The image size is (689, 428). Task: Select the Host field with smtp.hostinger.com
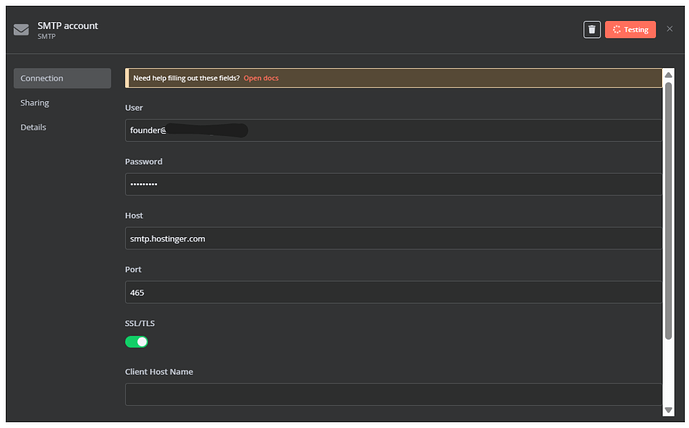pos(393,239)
